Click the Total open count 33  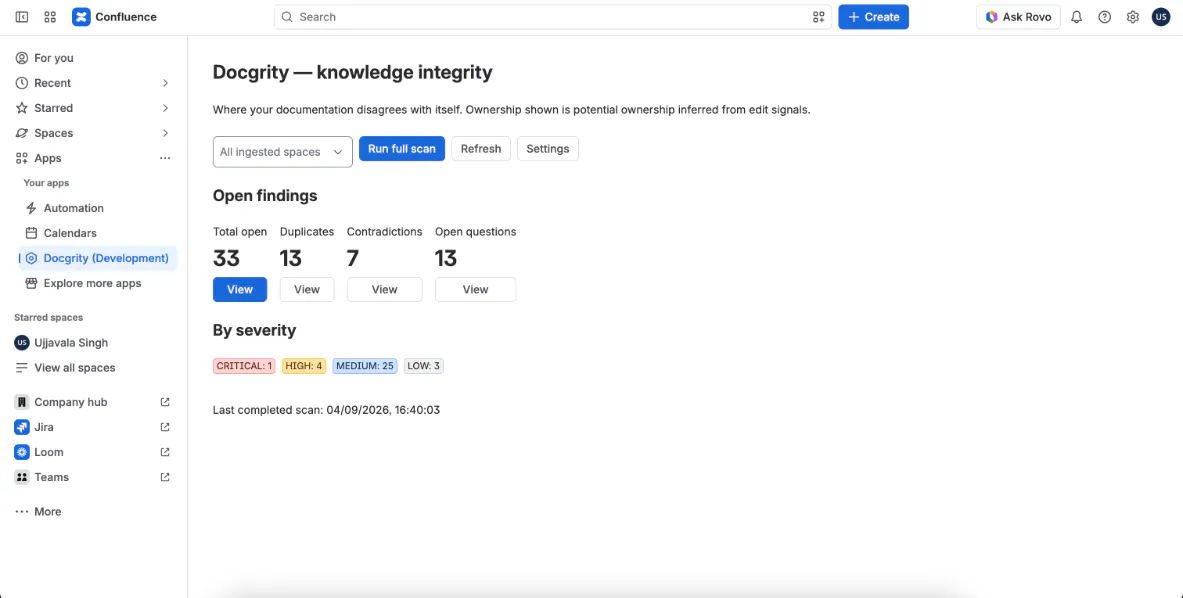click(x=226, y=259)
